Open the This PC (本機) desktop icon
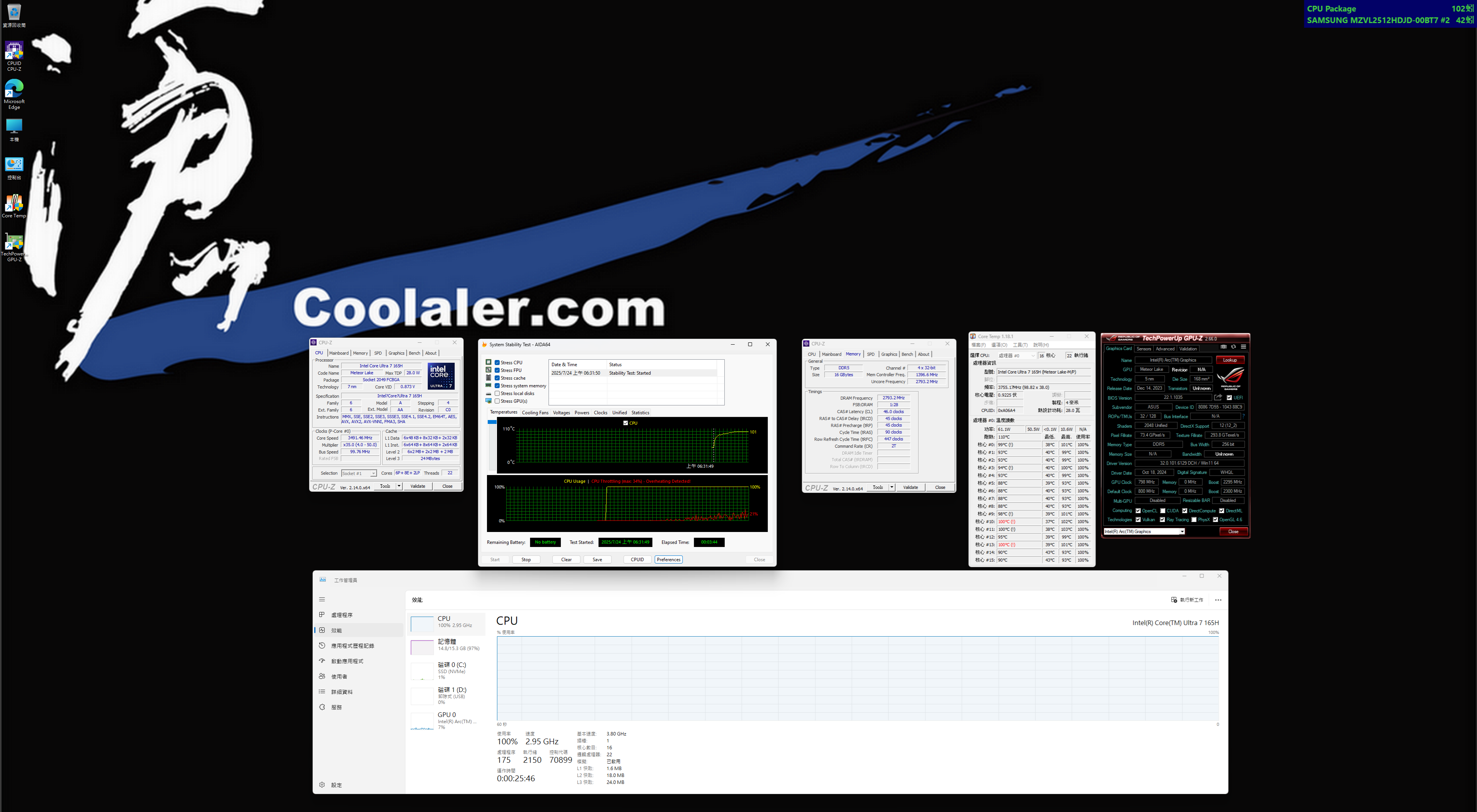The image size is (1477, 812). (x=14, y=130)
